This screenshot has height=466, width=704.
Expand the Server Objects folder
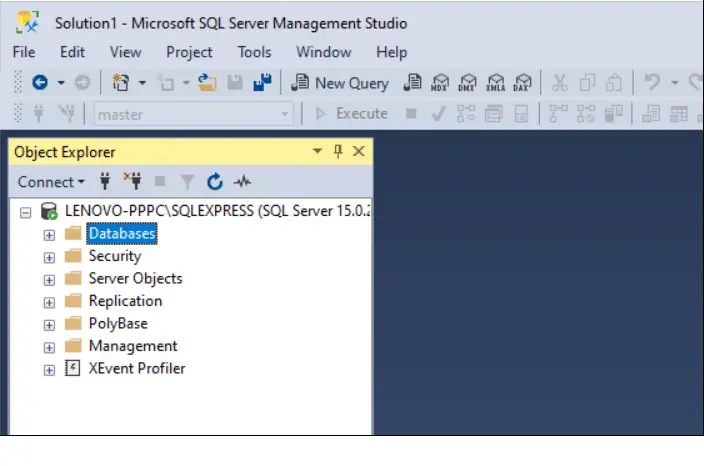pyautogui.click(x=49, y=280)
